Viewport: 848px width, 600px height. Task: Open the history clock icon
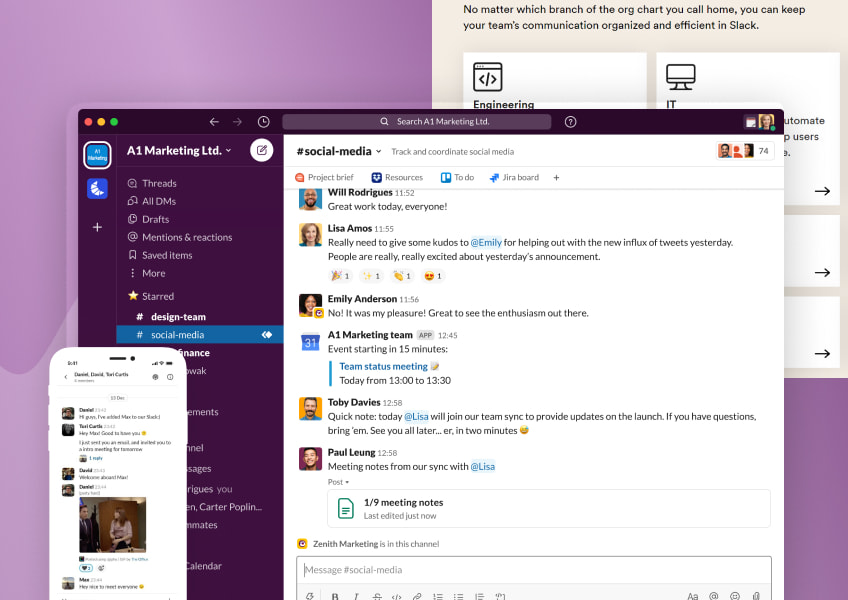pos(263,122)
